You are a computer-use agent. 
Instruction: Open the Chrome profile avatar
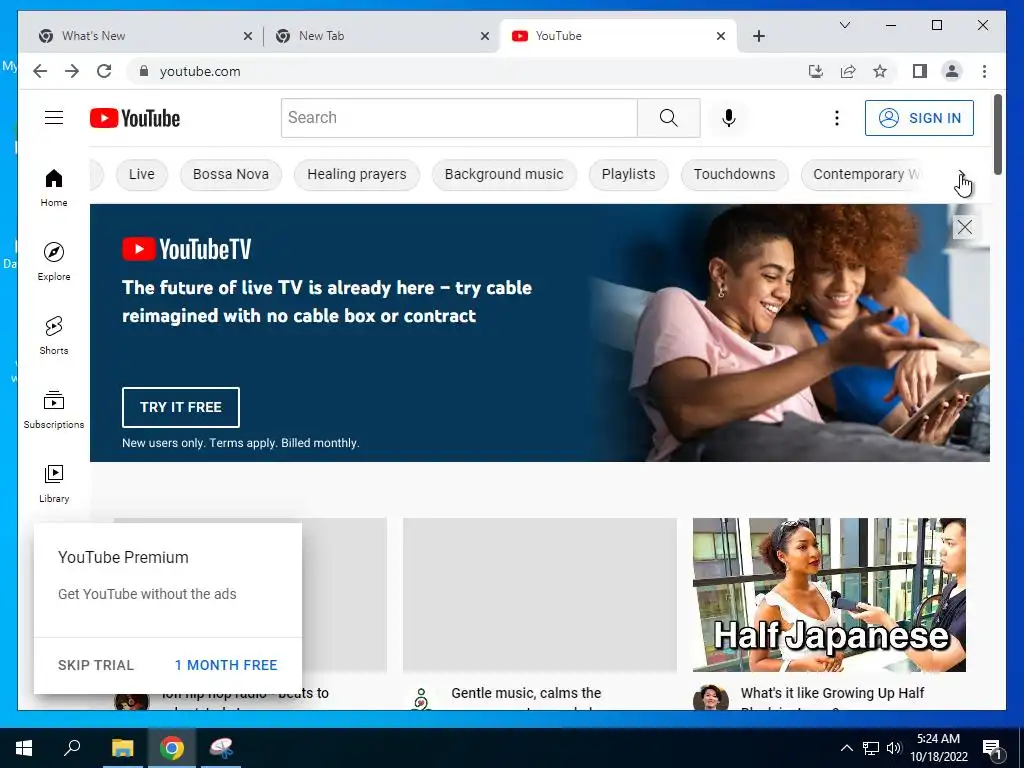pos(952,71)
